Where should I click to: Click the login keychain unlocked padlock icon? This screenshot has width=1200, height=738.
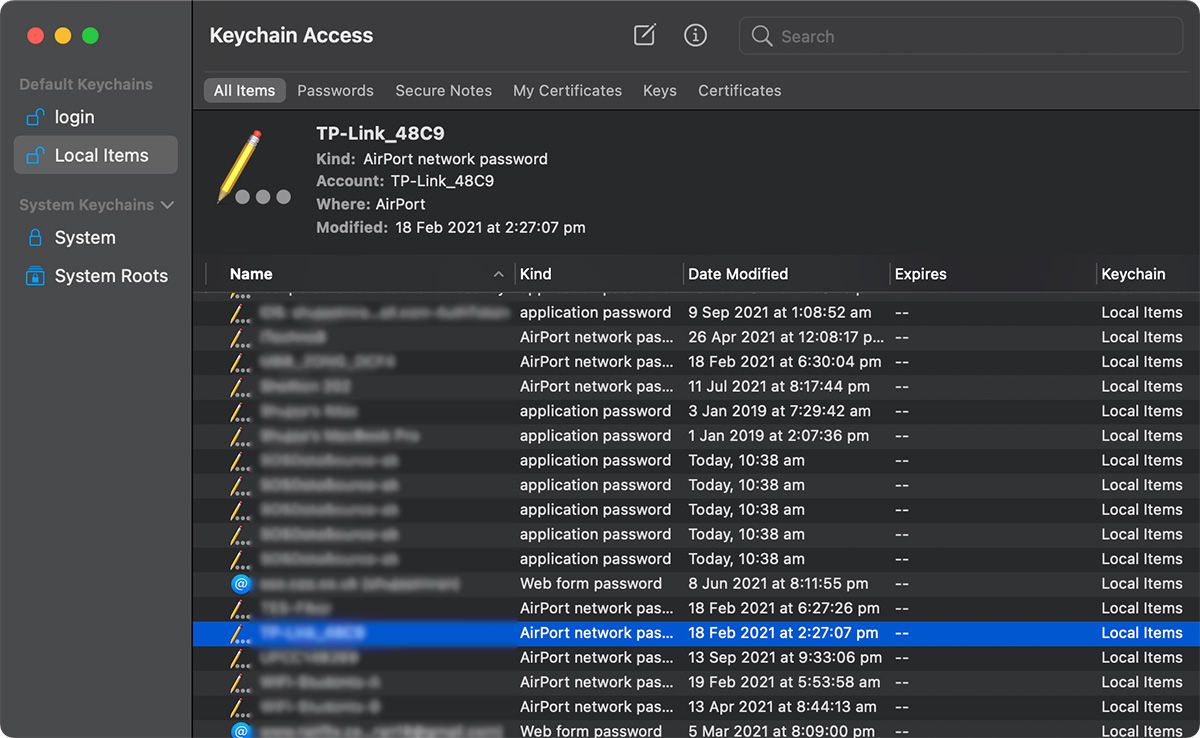pyautogui.click(x=35, y=117)
